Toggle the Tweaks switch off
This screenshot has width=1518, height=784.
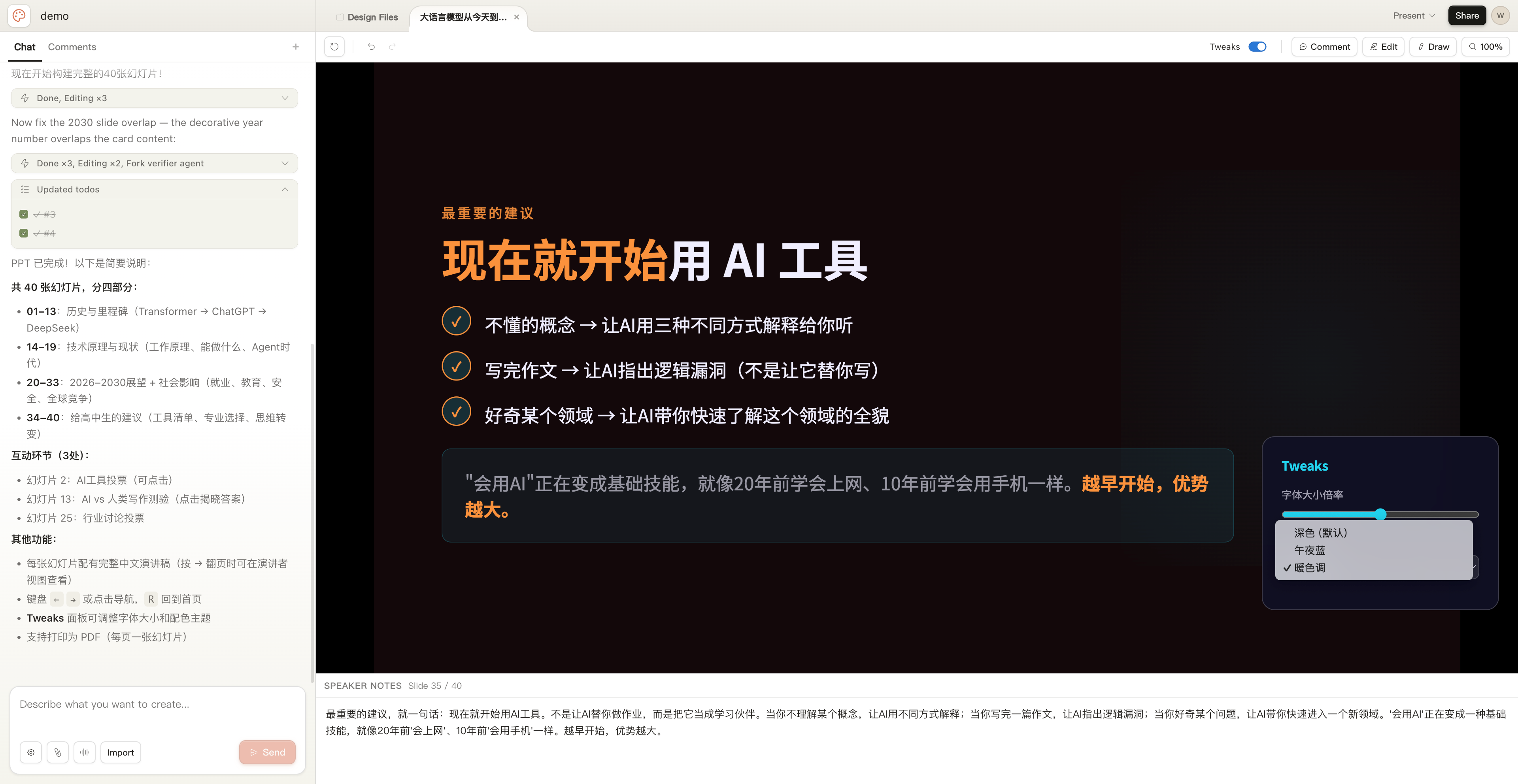click(1257, 47)
